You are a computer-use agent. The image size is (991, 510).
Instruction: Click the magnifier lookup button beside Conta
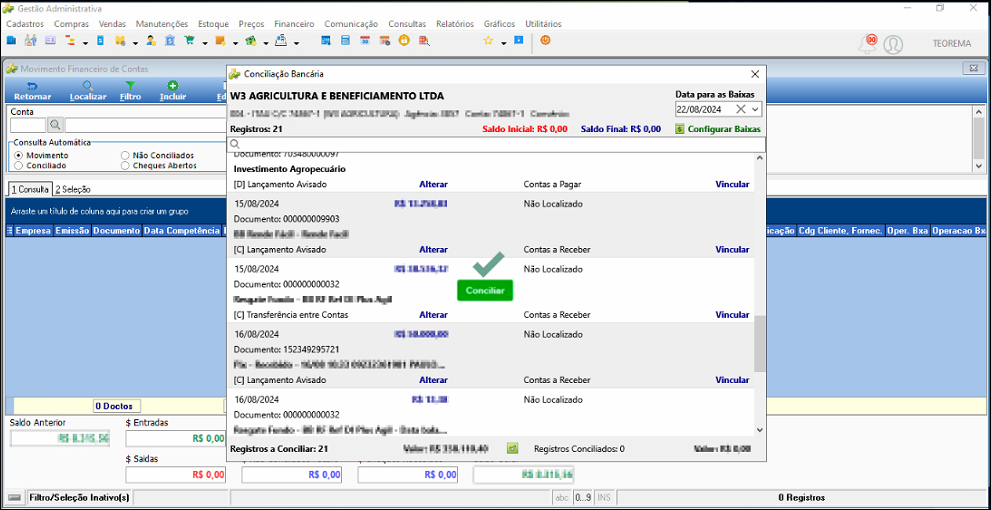coord(55,124)
